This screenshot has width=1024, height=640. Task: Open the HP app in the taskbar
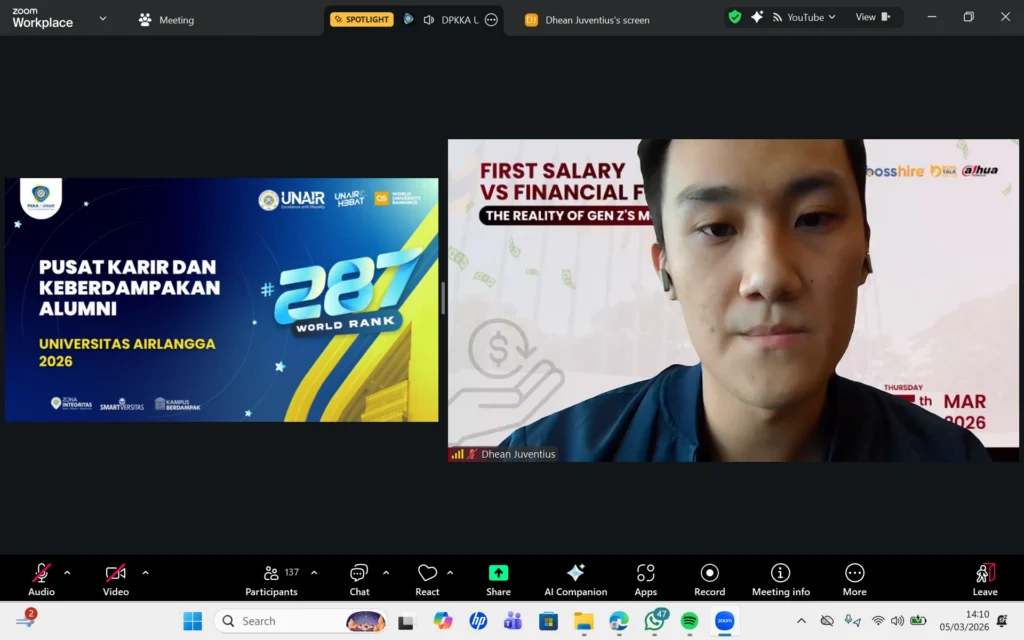[478, 621]
